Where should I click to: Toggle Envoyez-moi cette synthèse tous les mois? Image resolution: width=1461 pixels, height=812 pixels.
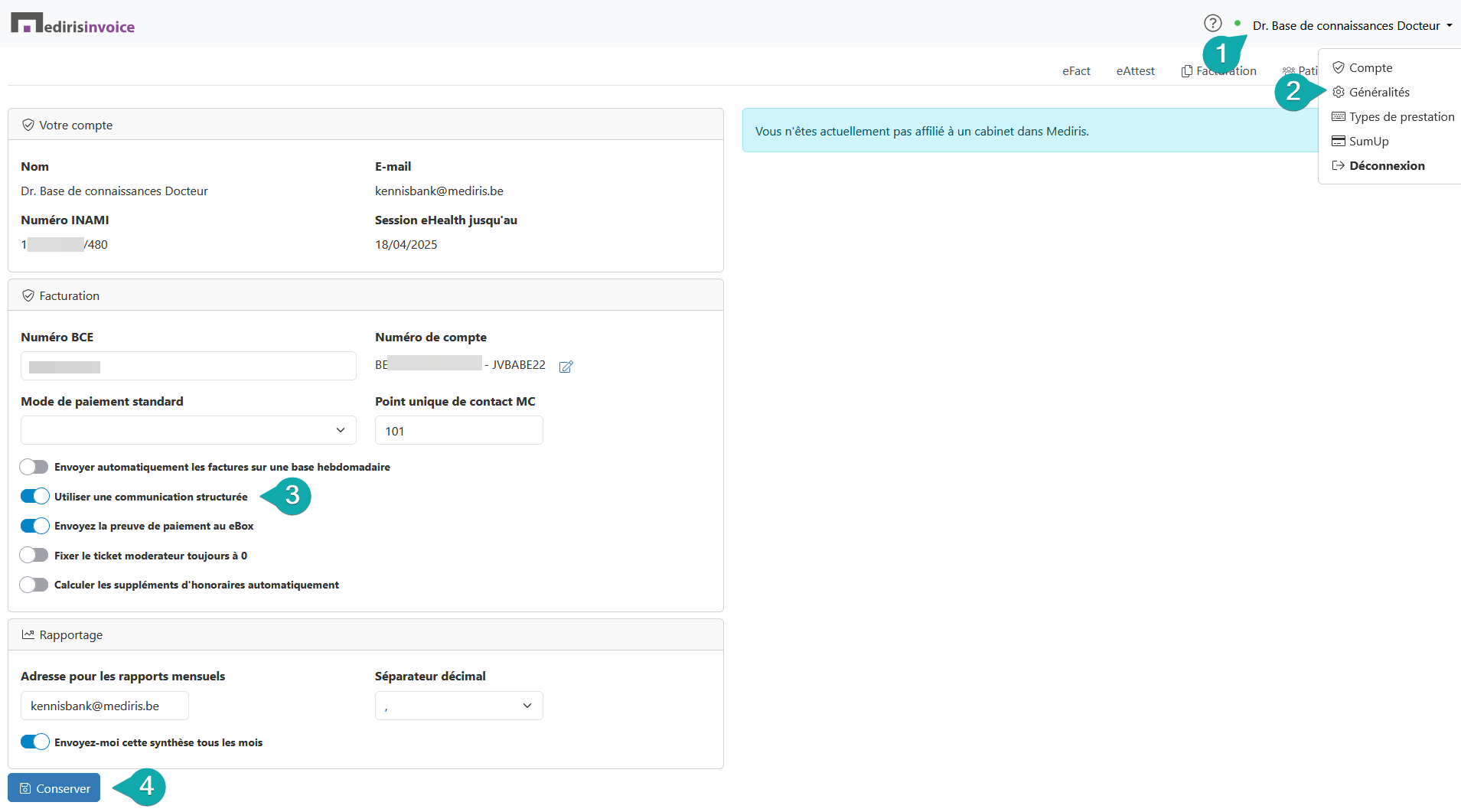pos(34,742)
